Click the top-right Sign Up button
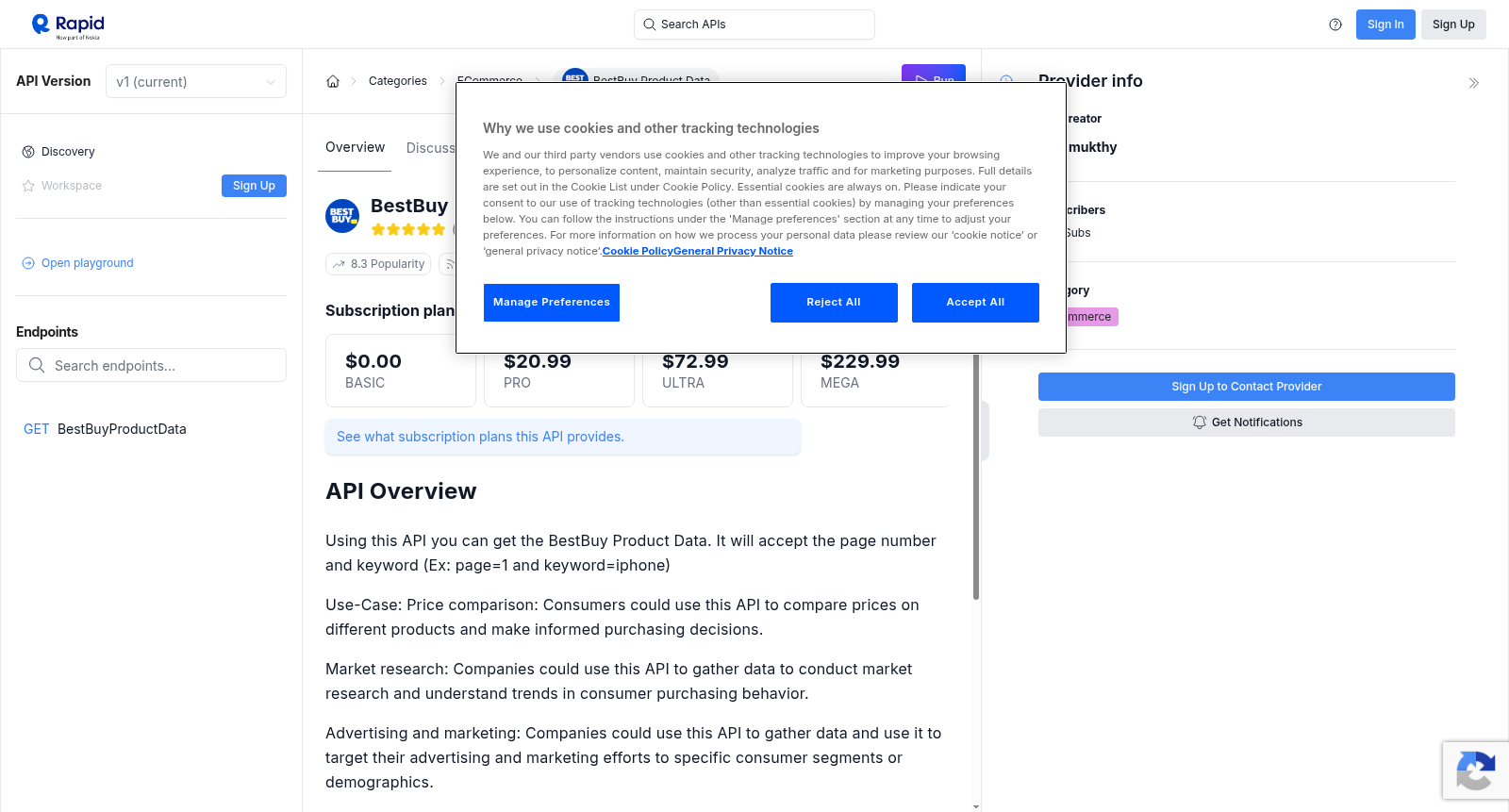 coord(1453,25)
